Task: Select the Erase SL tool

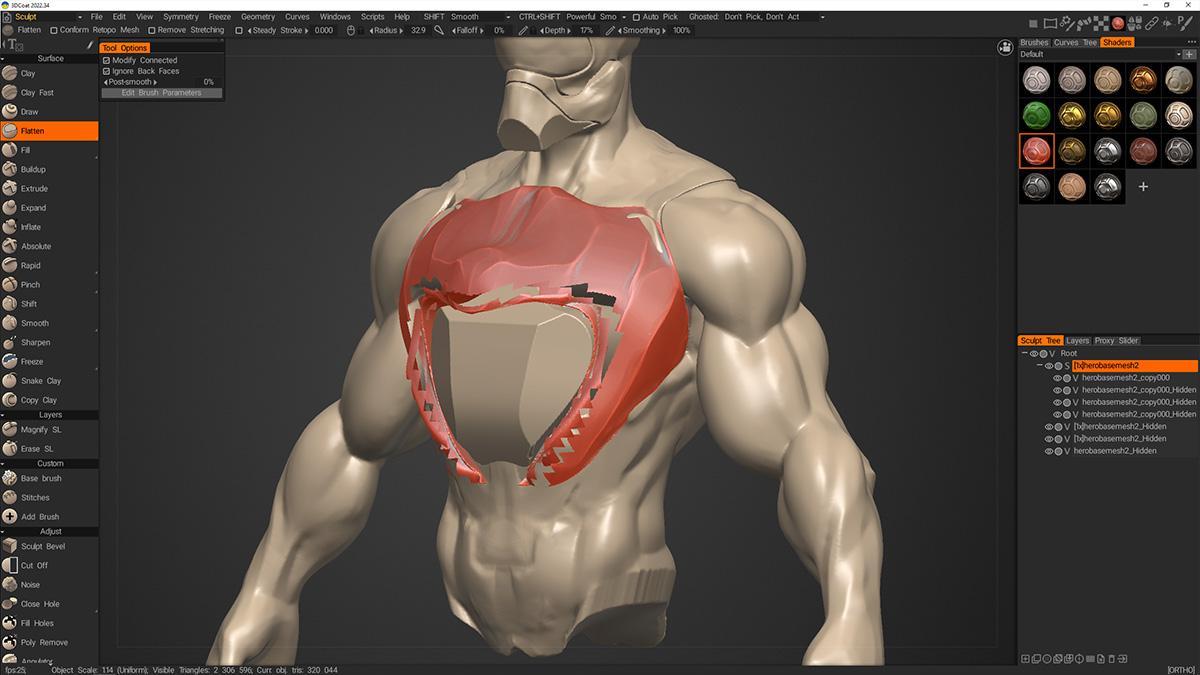Action: 49,449
